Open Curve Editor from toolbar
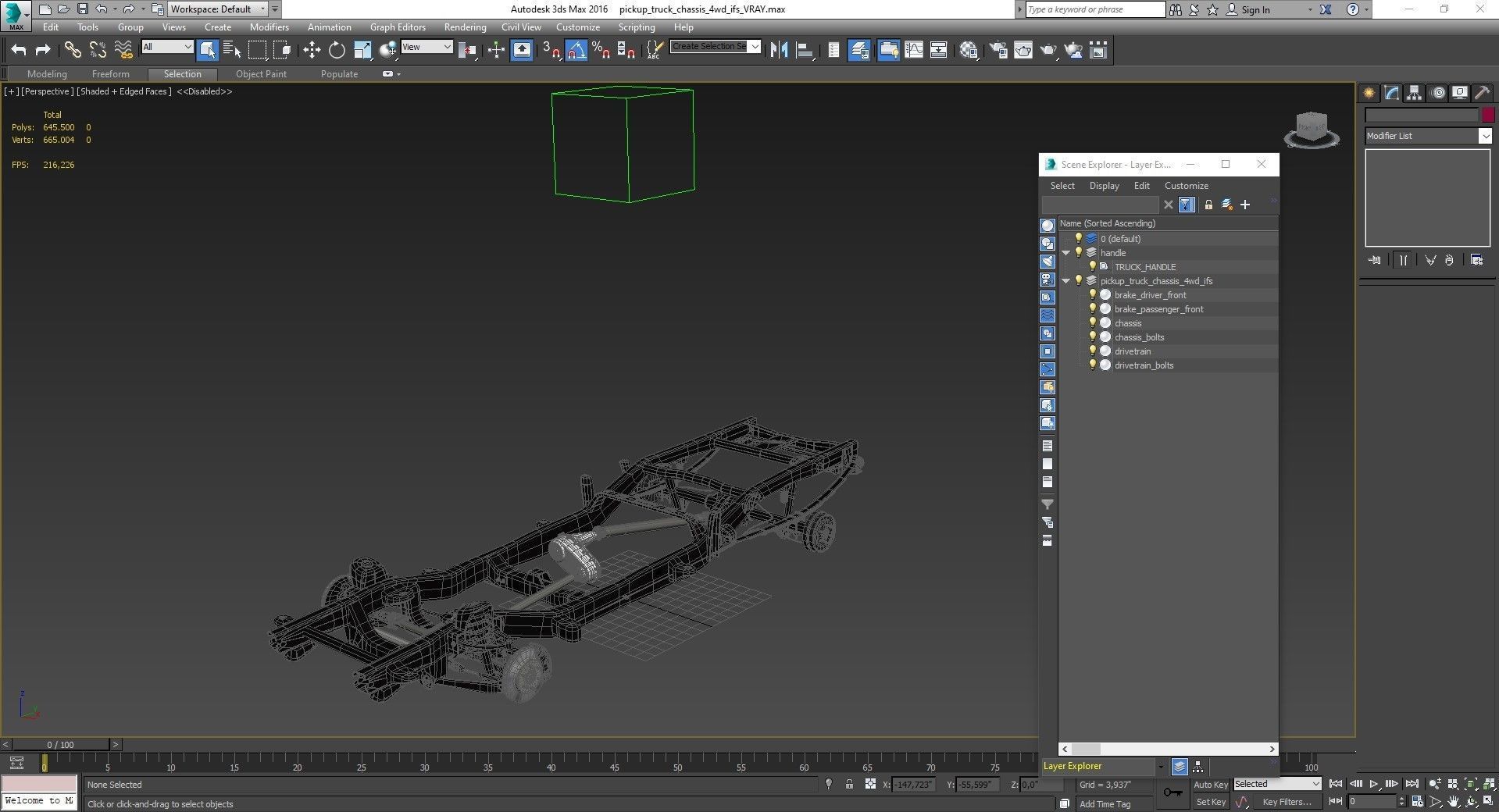1499x812 pixels. point(913,50)
